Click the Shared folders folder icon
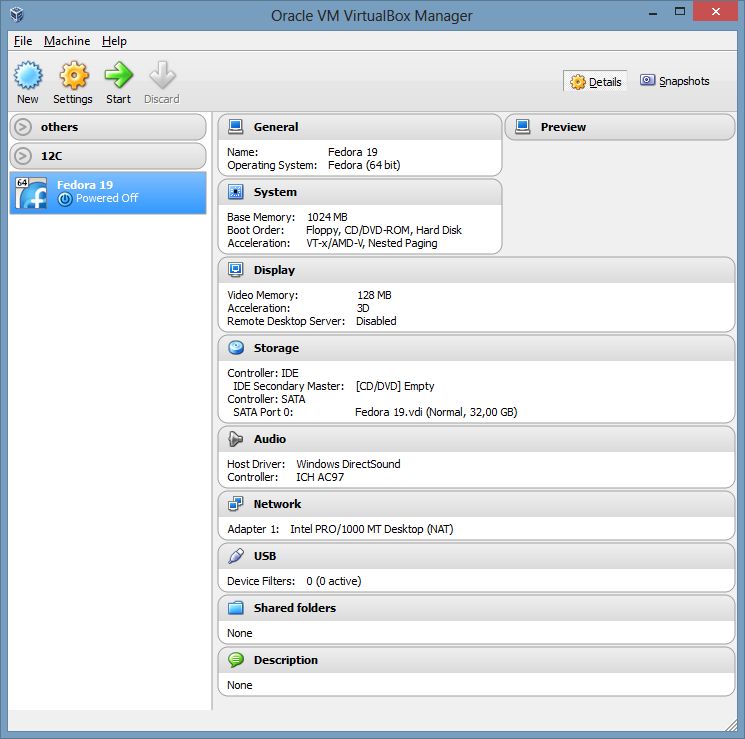The image size is (745, 739). [x=236, y=607]
